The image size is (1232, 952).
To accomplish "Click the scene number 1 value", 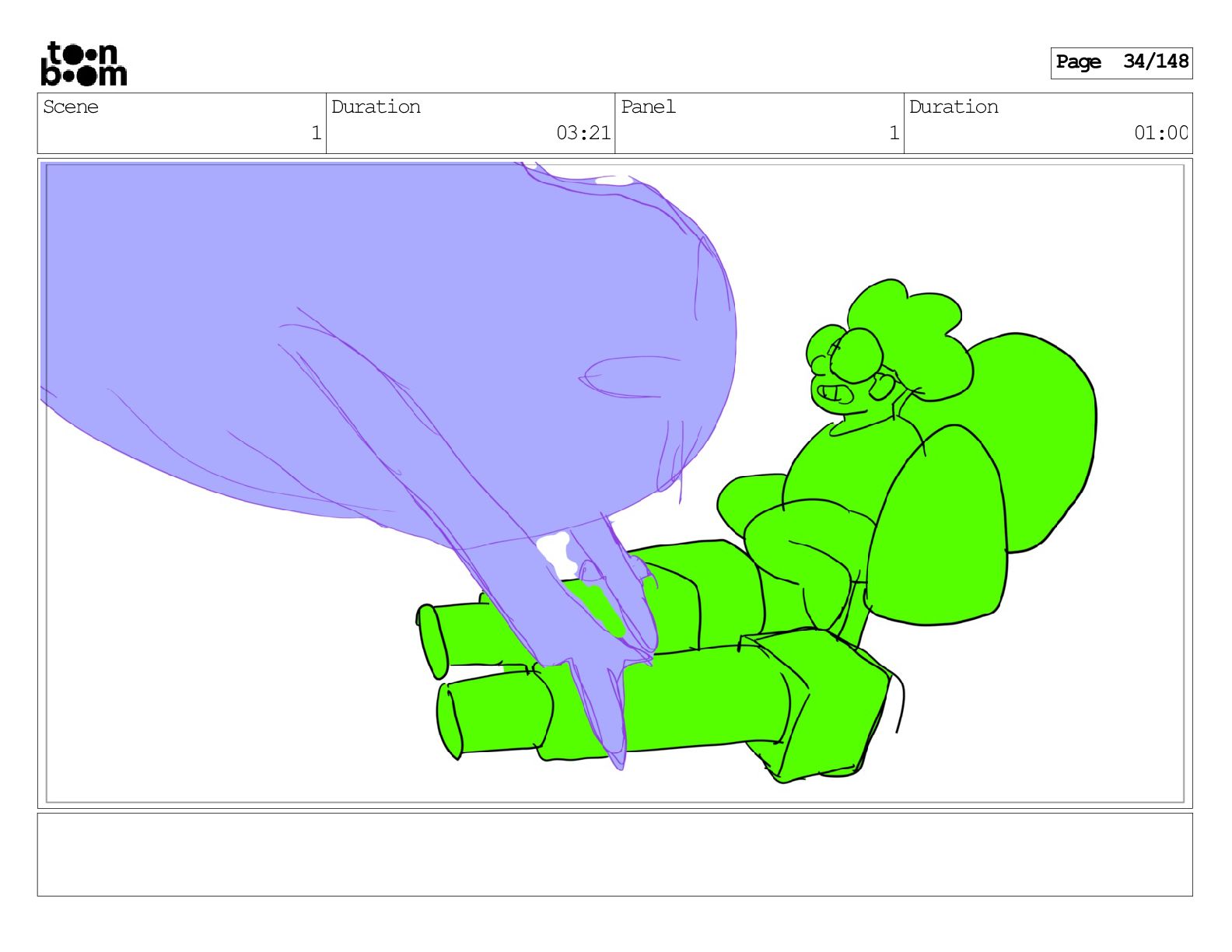I will [316, 133].
